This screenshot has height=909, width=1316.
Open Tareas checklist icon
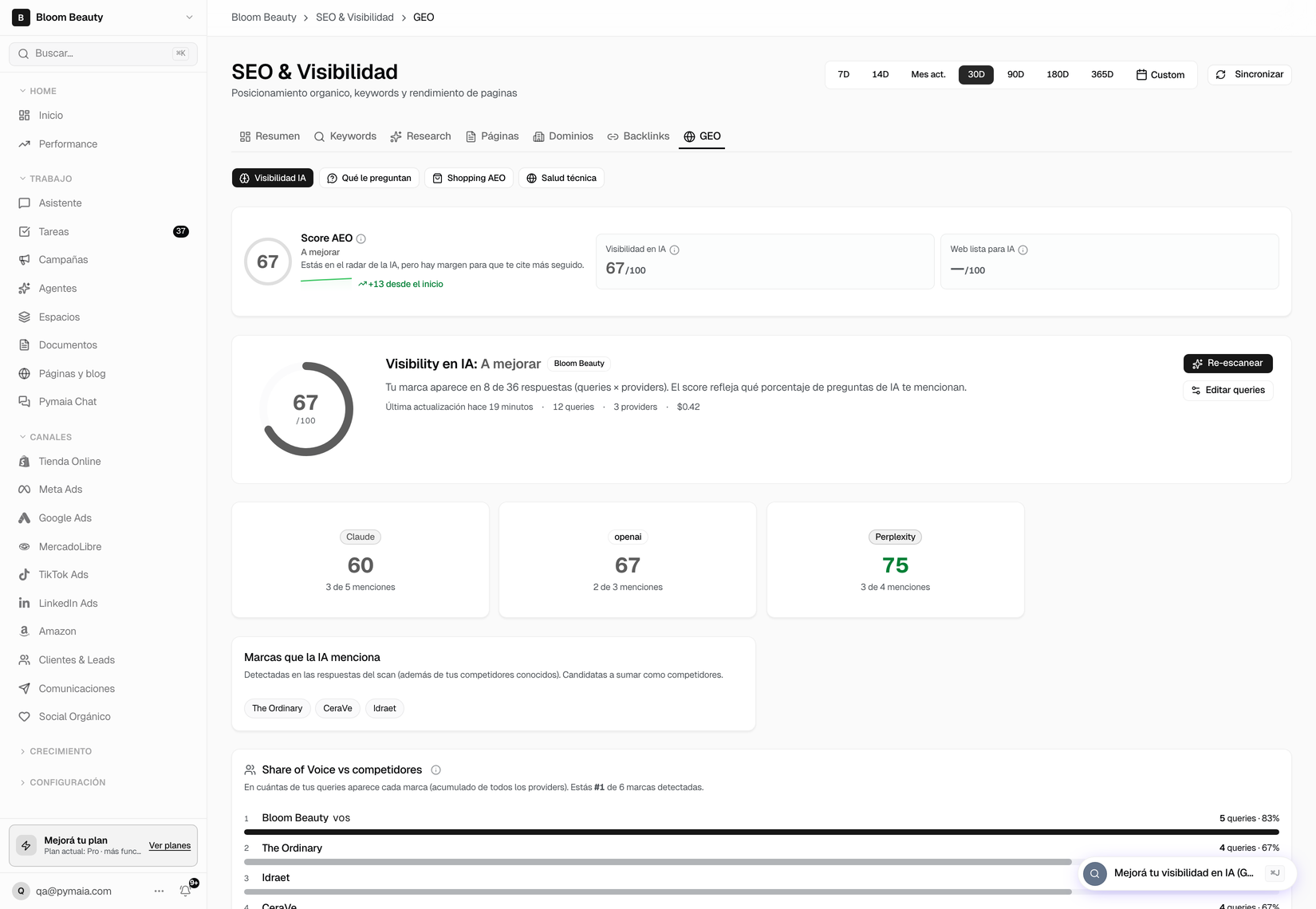click(x=24, y=232)
